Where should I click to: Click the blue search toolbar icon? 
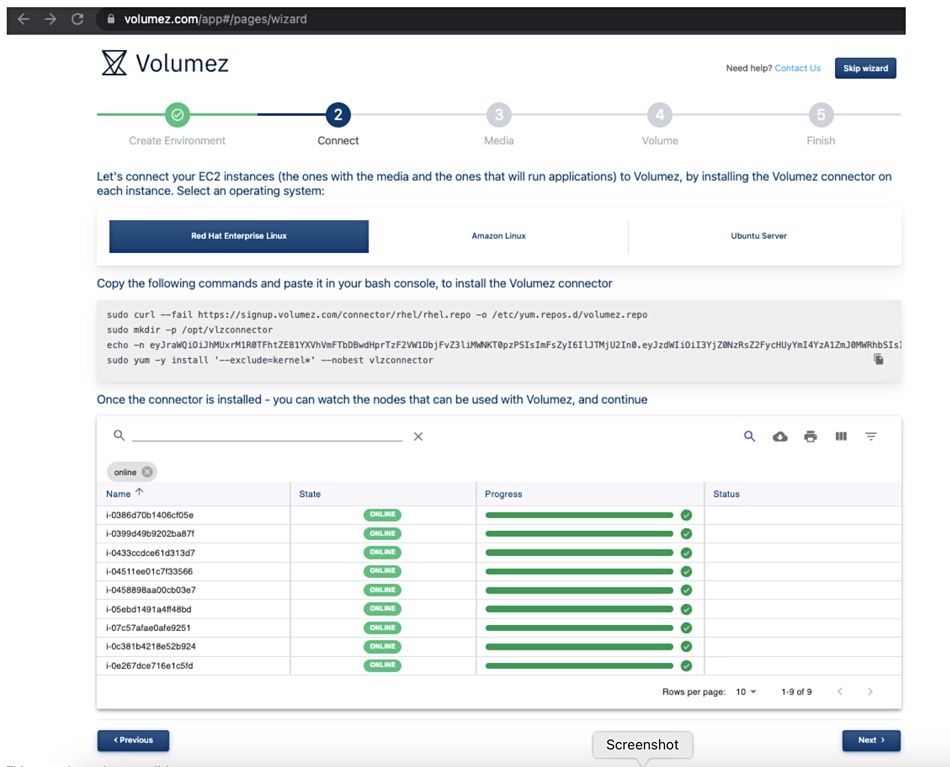click(x=749, y=436)
